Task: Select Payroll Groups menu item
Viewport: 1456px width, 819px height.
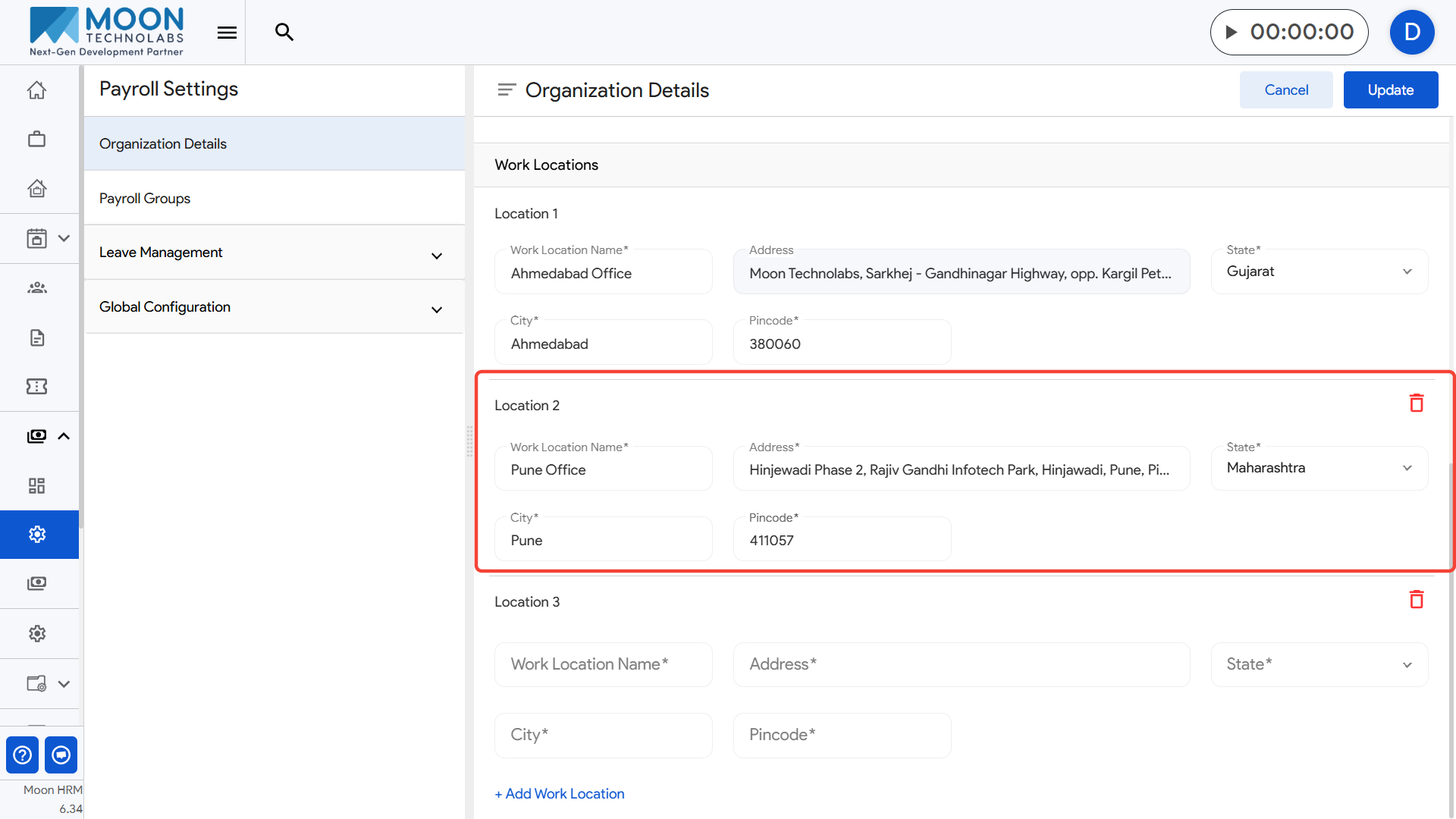Action: click(145, 199)
